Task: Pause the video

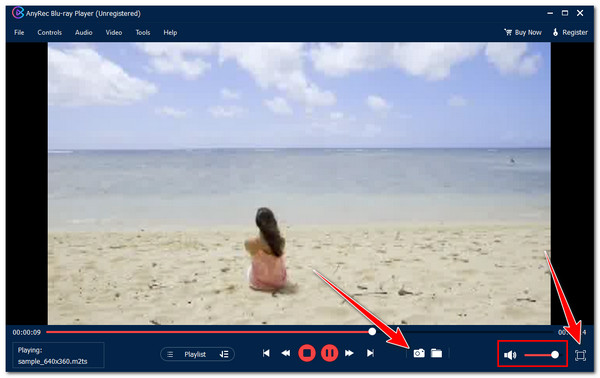Action: coord(329,353)
